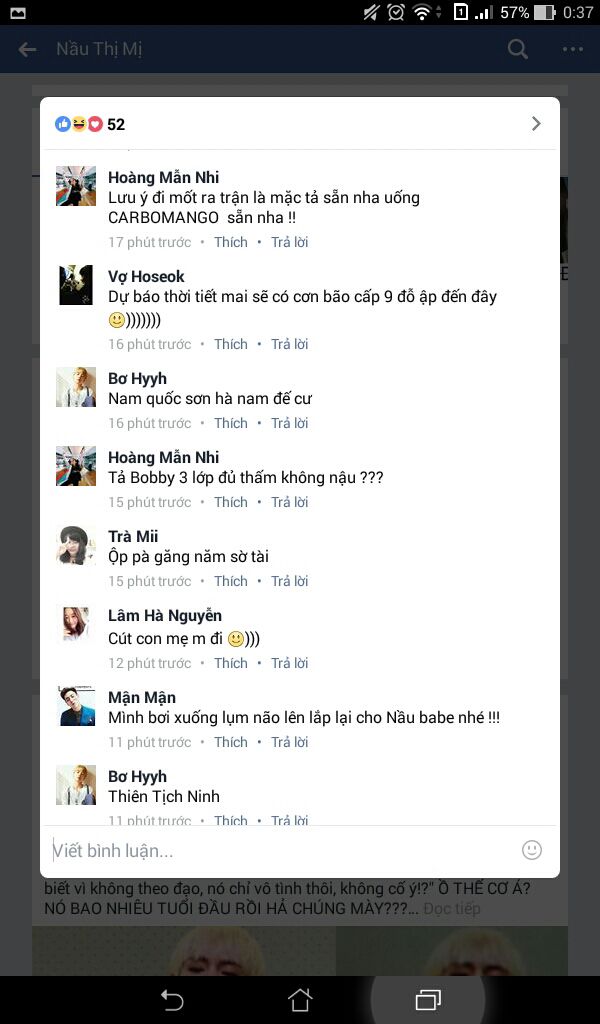Reply to Mận Mận's comment via Trả lời
This screenshot has width=600, height=1024.
(x=290, y=742)
